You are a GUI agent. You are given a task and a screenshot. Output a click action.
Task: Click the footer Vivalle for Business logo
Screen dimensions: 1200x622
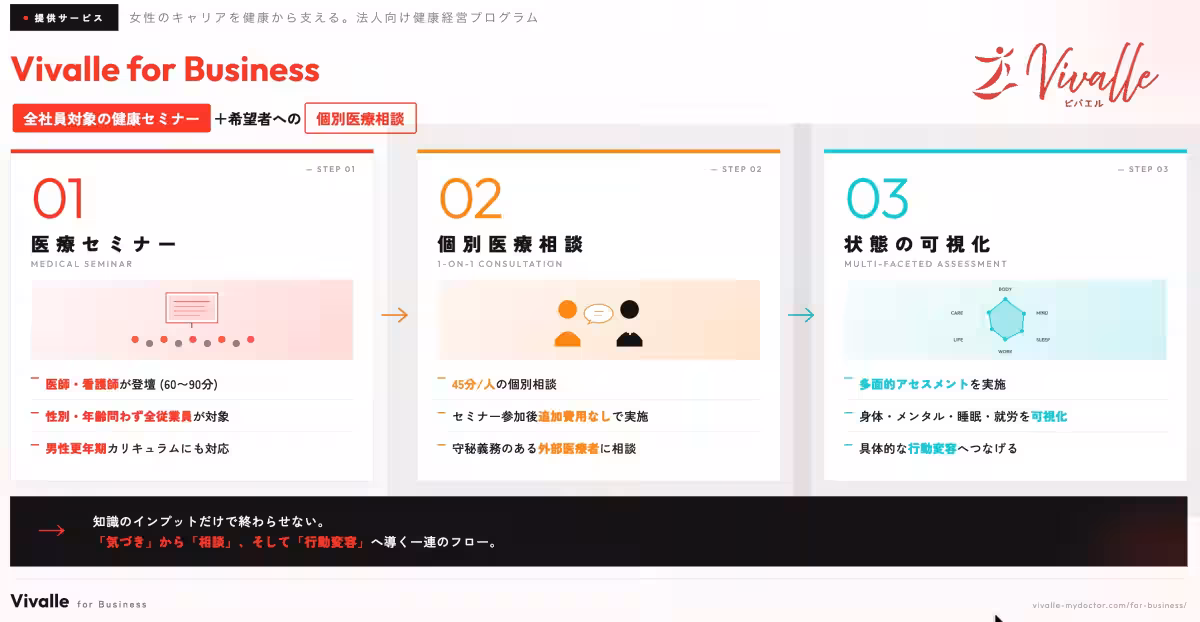click(x=78, y=601)
